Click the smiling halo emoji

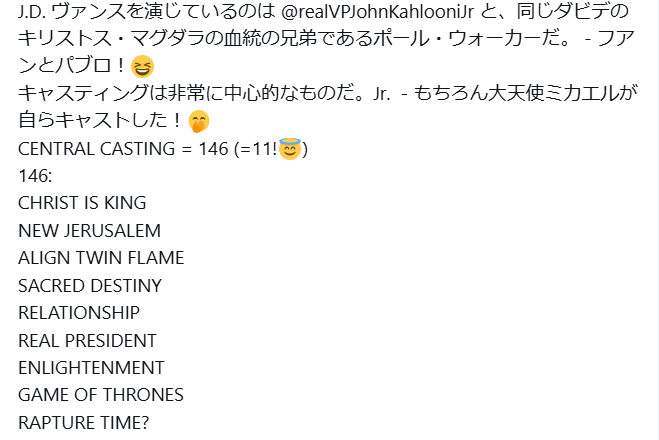click(x=290, y=150)
